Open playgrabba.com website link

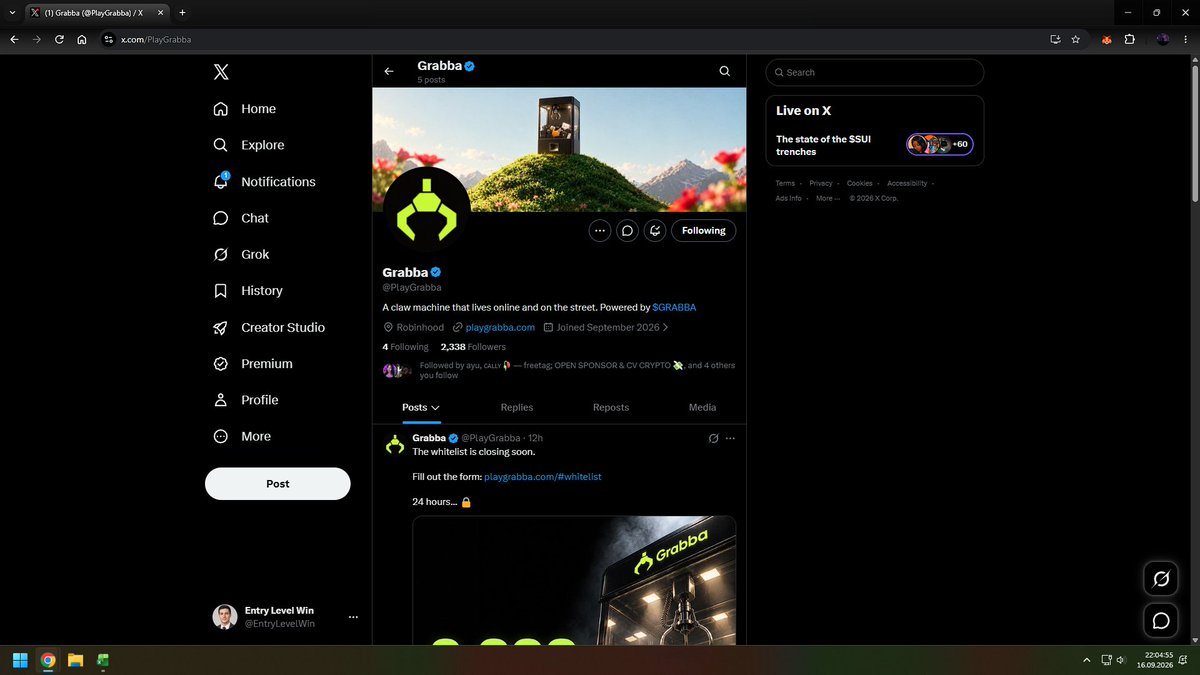pyautogui.click(x=500, y=327)
